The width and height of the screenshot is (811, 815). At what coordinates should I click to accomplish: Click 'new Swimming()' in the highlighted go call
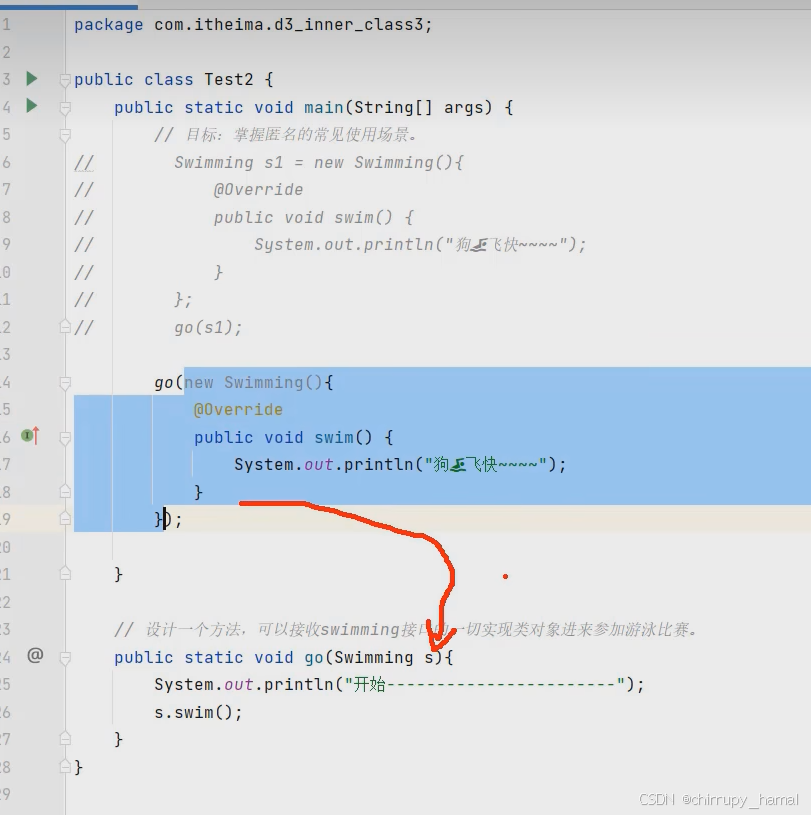(254, 383)
